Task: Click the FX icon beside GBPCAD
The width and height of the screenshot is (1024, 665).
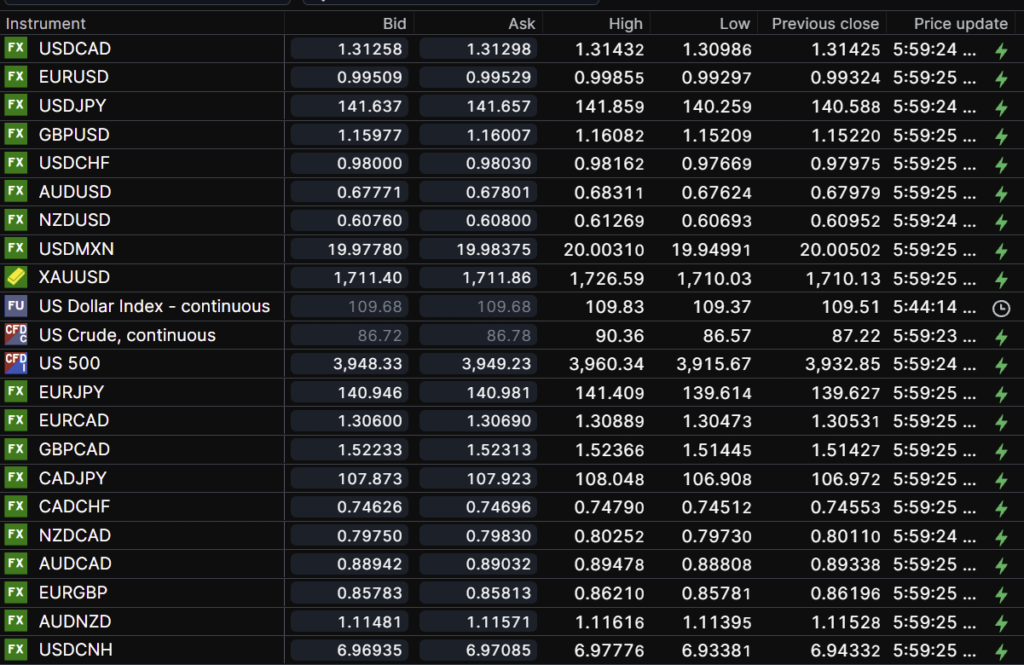Action: click(x=15, y=450)
